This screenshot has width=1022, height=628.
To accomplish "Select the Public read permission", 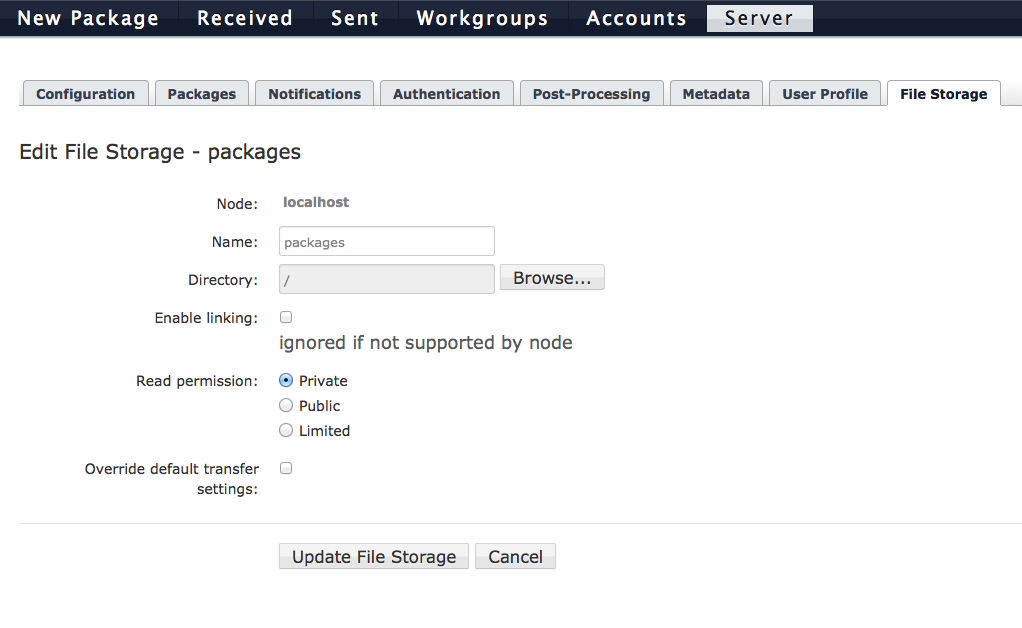I will (286, 405).
